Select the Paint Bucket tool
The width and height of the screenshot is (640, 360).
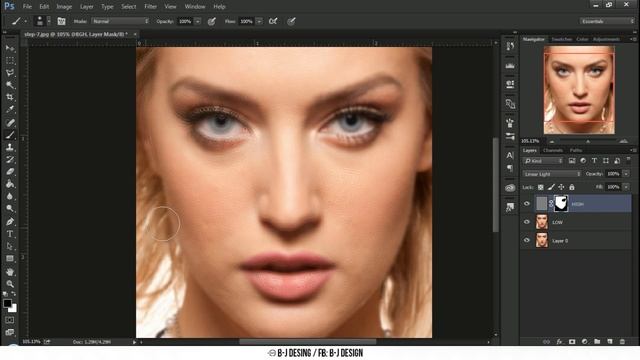(x=10, y=184)
